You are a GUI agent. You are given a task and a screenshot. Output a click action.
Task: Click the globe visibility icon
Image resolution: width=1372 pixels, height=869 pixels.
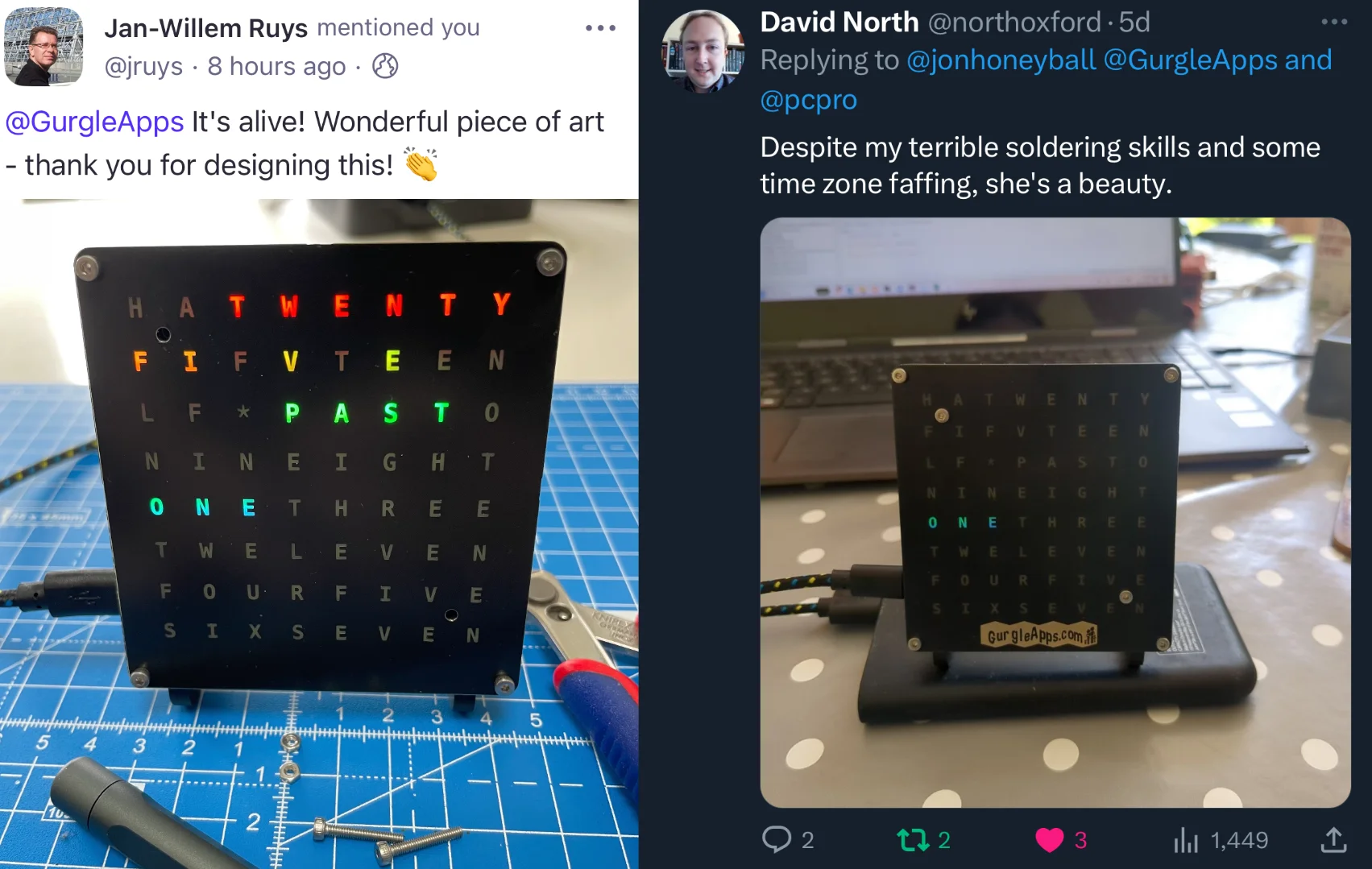385,66
